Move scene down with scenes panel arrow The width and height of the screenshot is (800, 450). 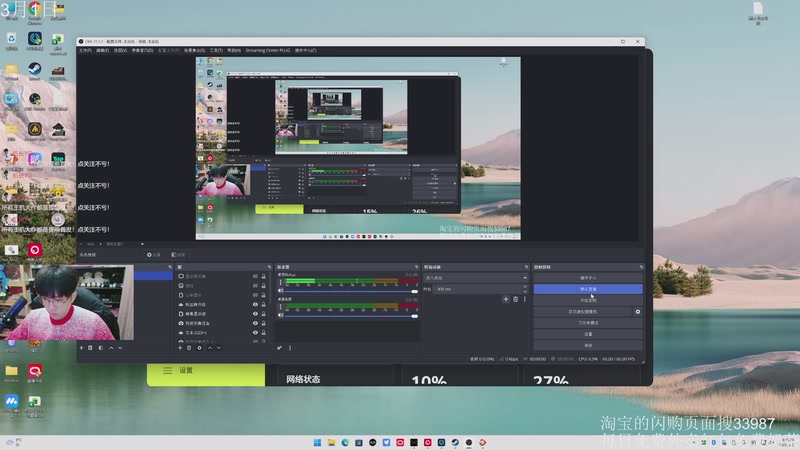[x=120, y=348]
